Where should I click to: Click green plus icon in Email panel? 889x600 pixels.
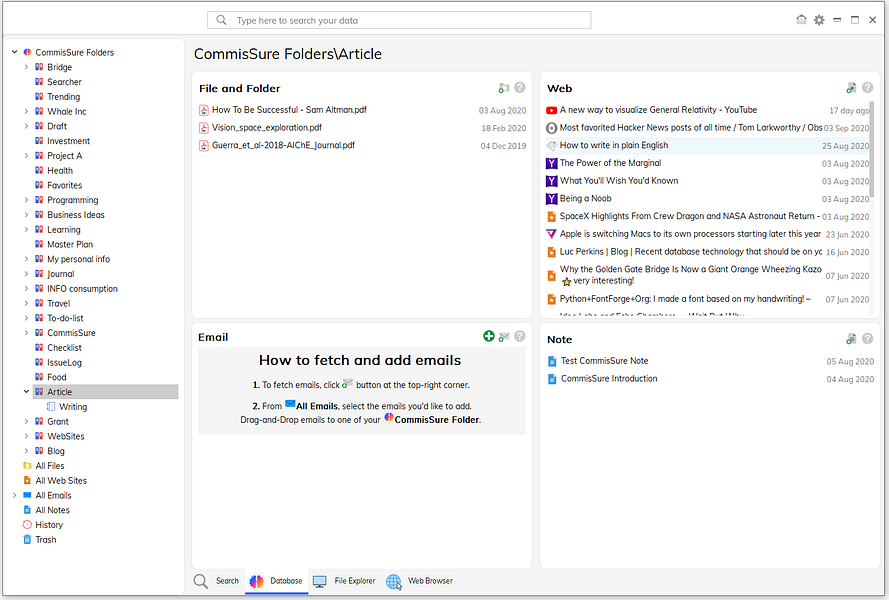click(489, 336)
